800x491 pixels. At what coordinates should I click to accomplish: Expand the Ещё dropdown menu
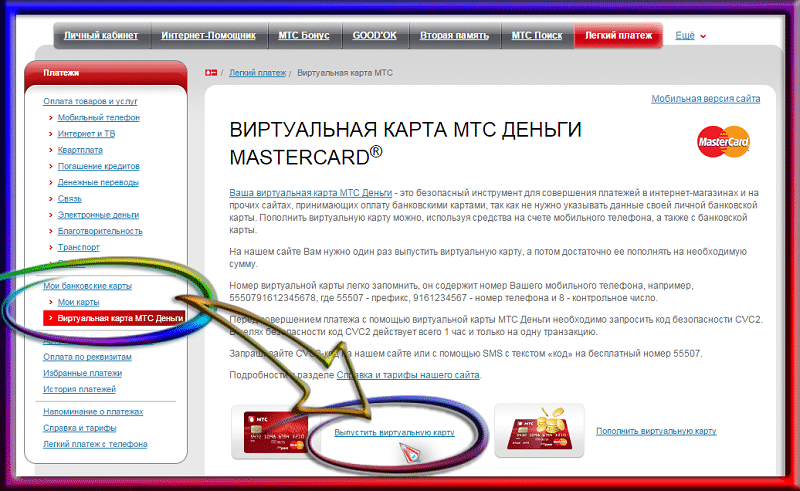[x=690, y=36]
